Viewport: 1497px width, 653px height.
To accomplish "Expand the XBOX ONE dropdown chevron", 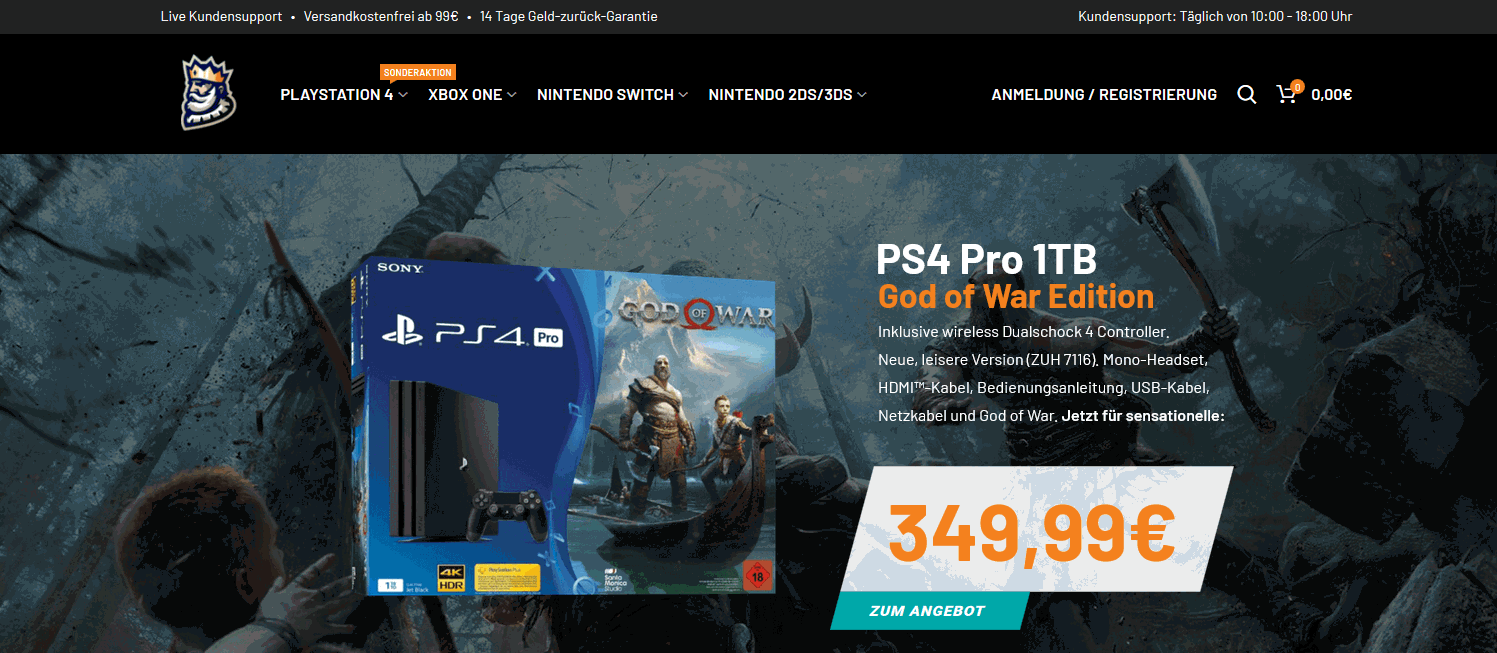I will point(511,95).
